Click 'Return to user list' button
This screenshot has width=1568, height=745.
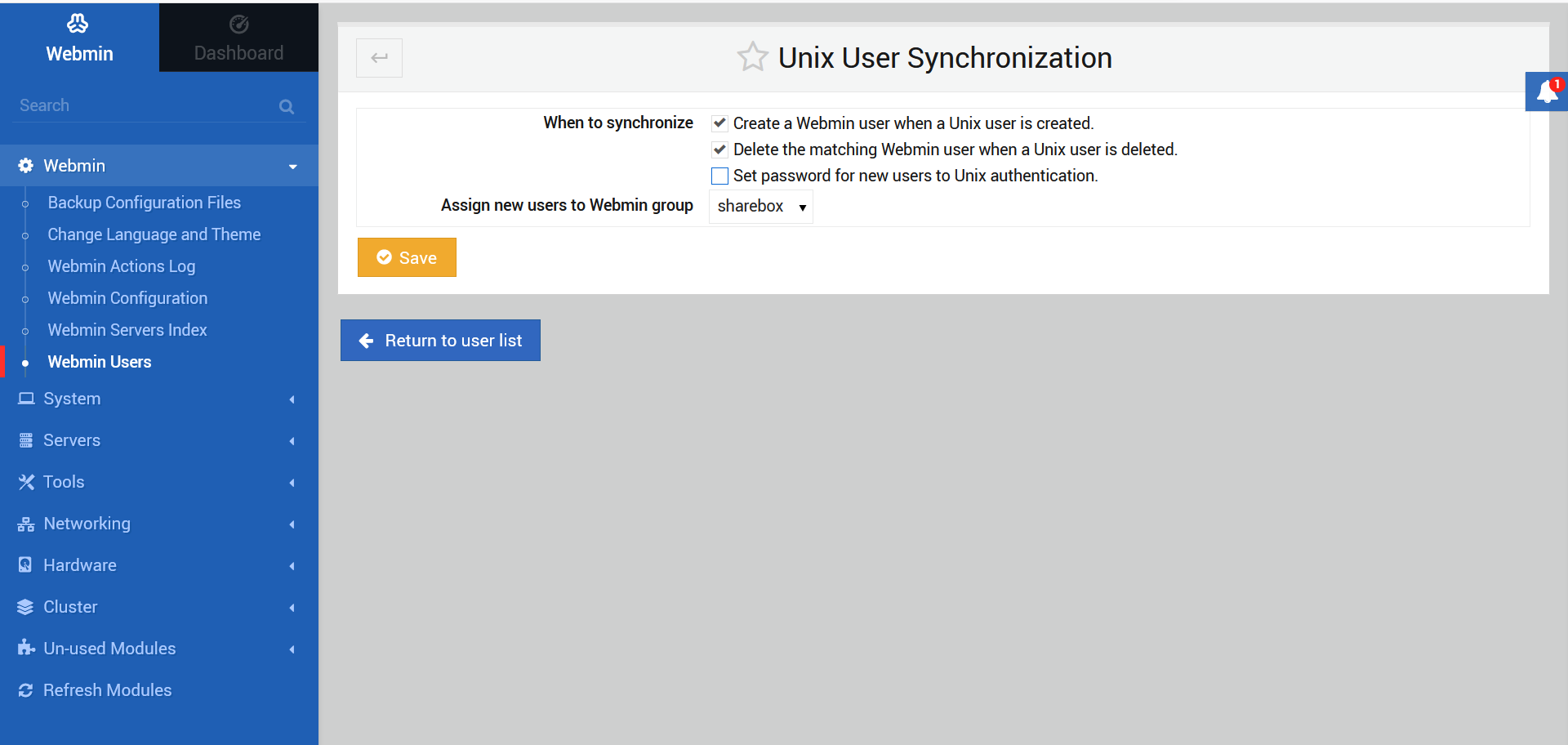click(x=440, y=340)
